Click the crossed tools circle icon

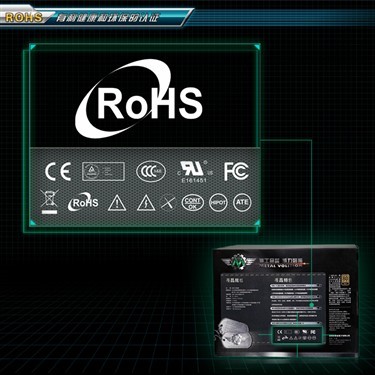click(168, 202)
